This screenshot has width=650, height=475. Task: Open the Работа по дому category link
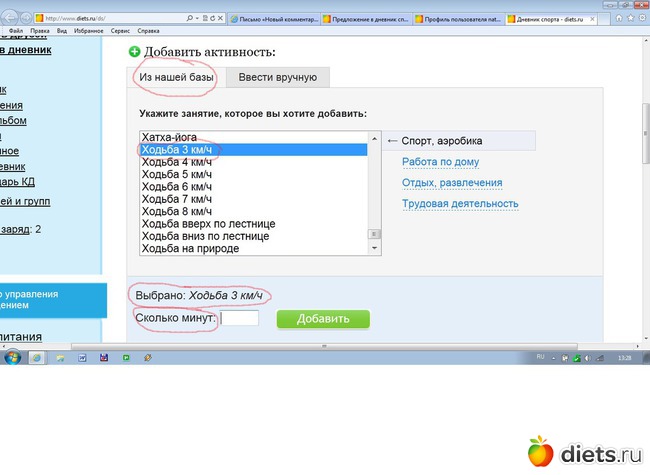coord(440,162)
